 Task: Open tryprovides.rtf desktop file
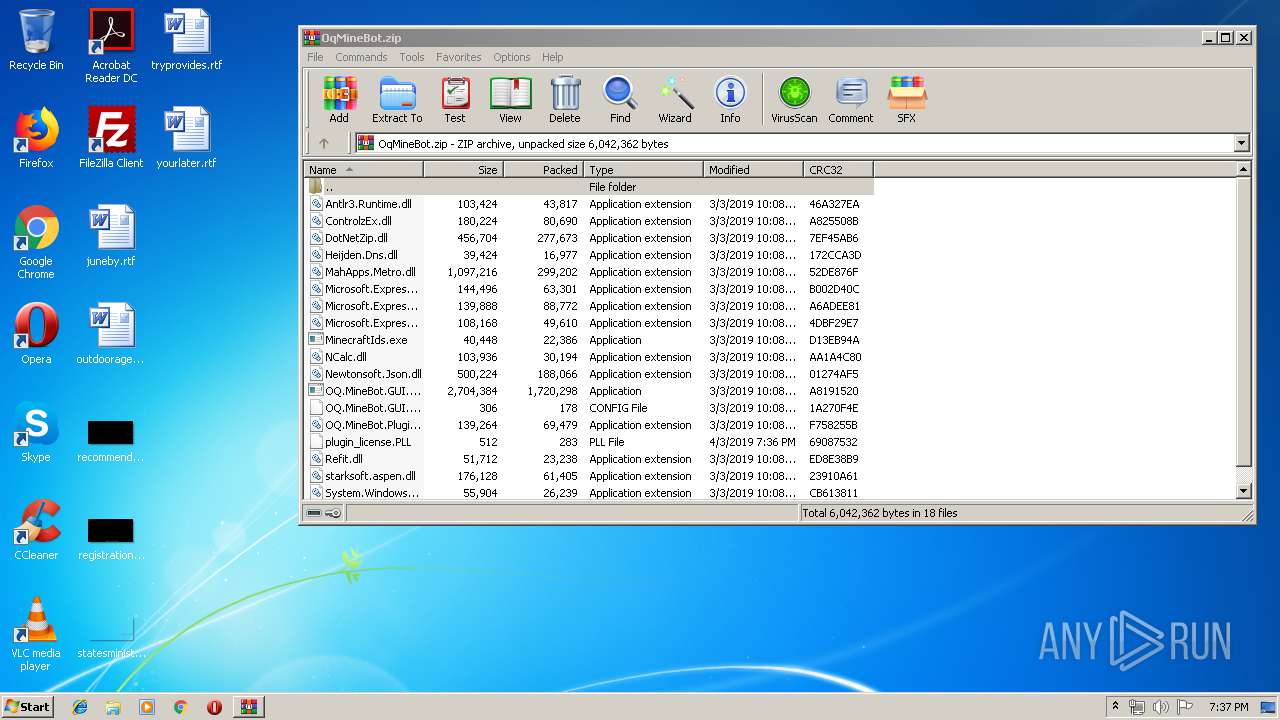[x=187, y=40]
